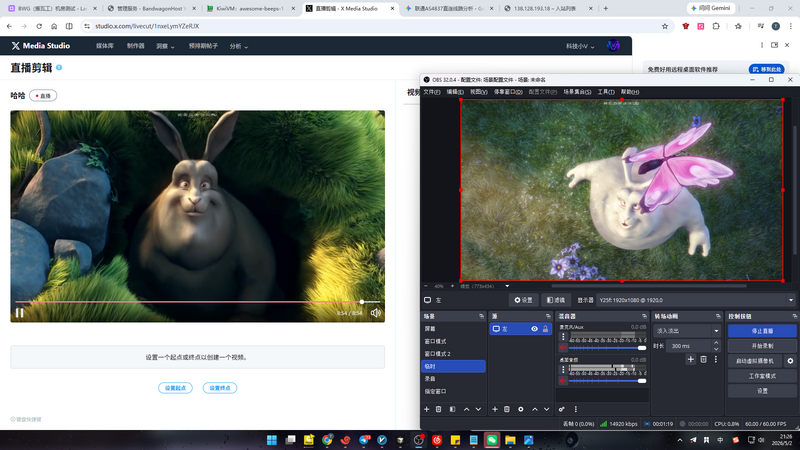
Task: Open OBS 帮助 Help menu
Action: [630, 92]
